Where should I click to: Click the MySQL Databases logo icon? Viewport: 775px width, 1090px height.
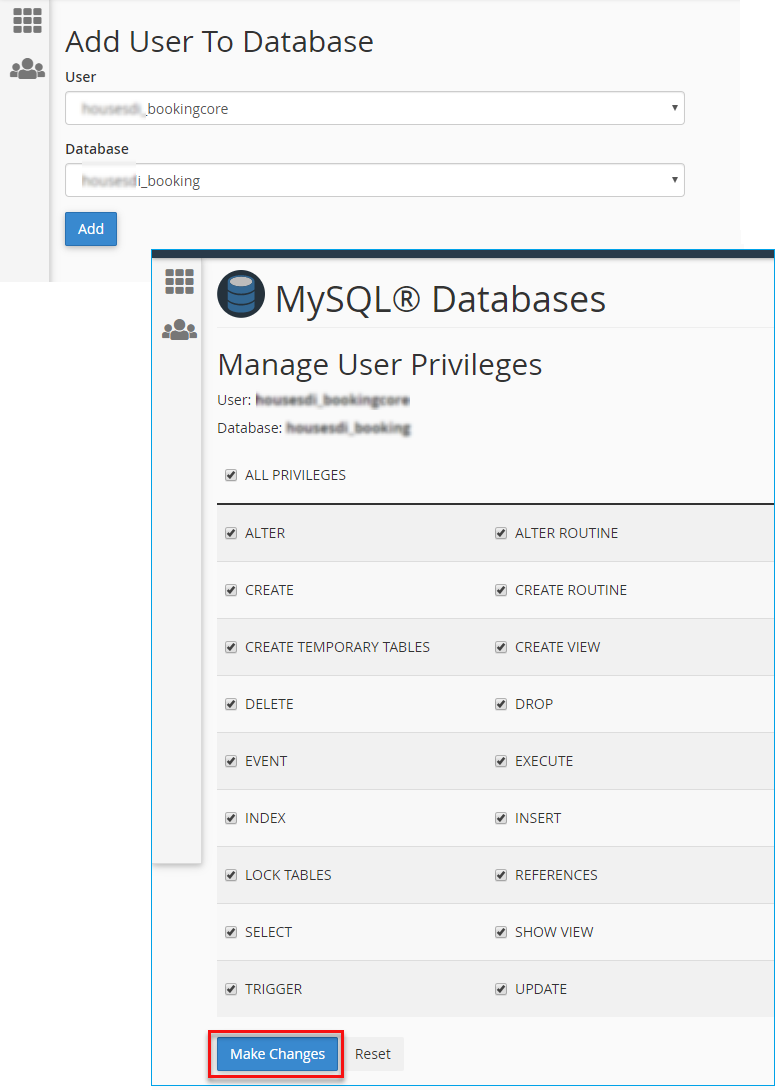(x=241, y=296)
